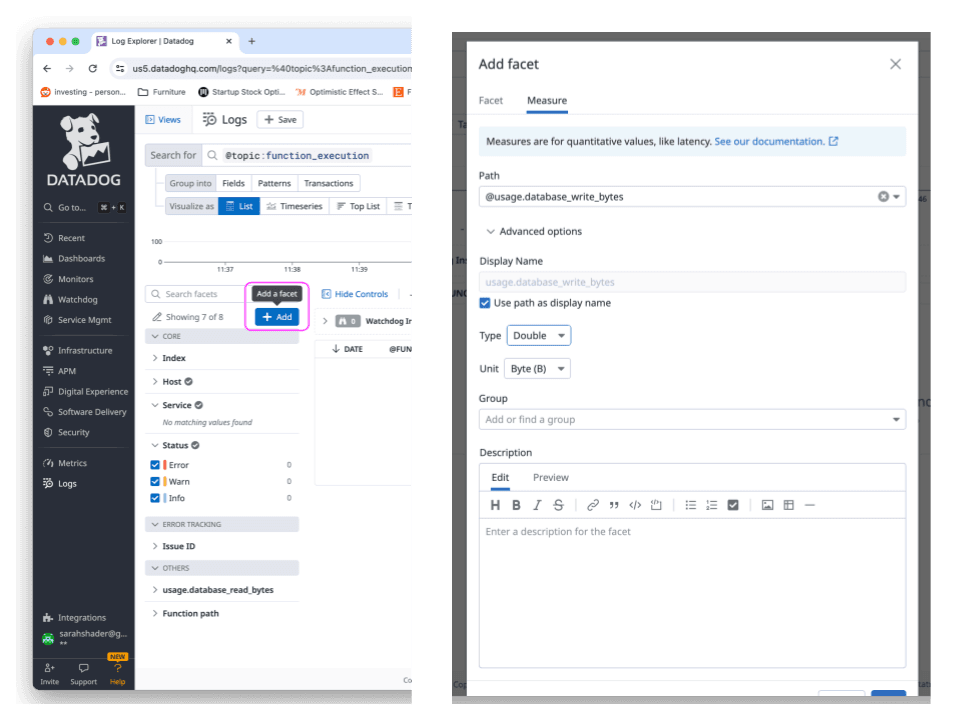Open the Type dropdown showing Double

[x=539, y=335]
